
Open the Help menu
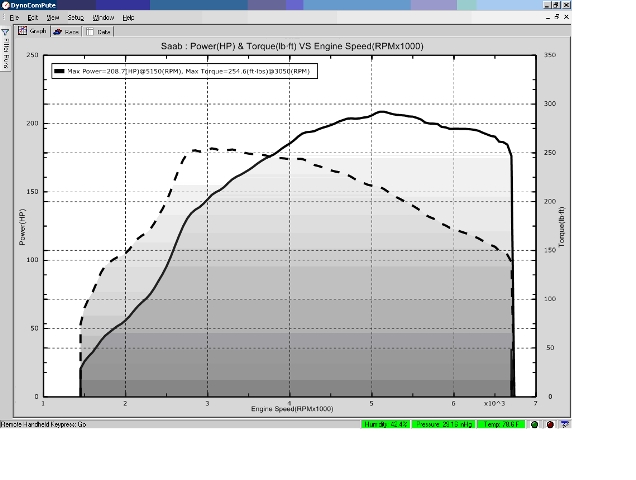[128, 18]
